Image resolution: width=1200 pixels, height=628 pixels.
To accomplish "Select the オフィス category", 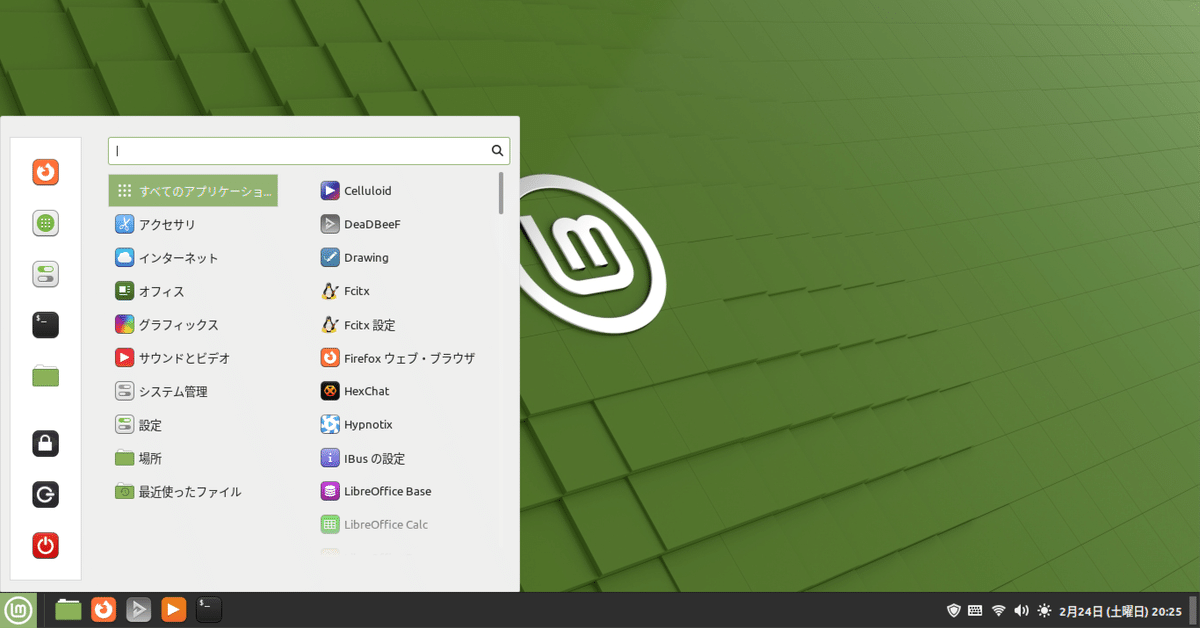I will click(x=160, y=291).
